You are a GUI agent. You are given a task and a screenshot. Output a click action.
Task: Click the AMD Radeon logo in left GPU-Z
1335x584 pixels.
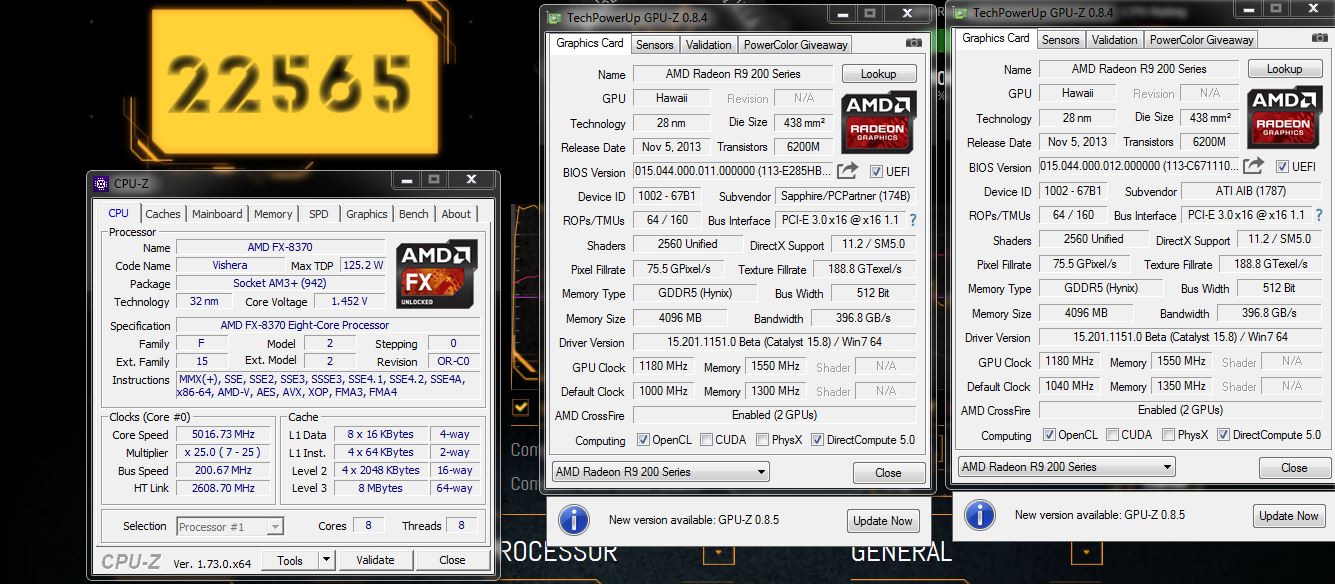coord(879,121)
